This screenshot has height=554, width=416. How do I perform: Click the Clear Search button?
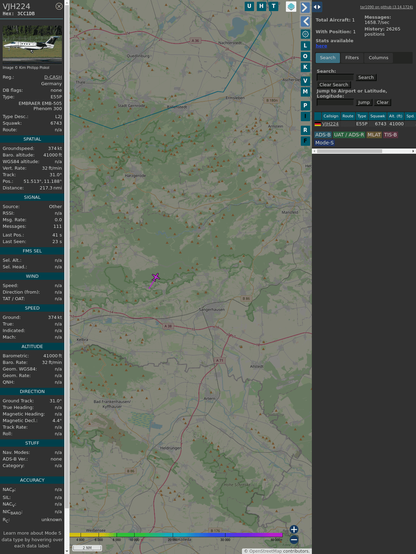[334, 85]
